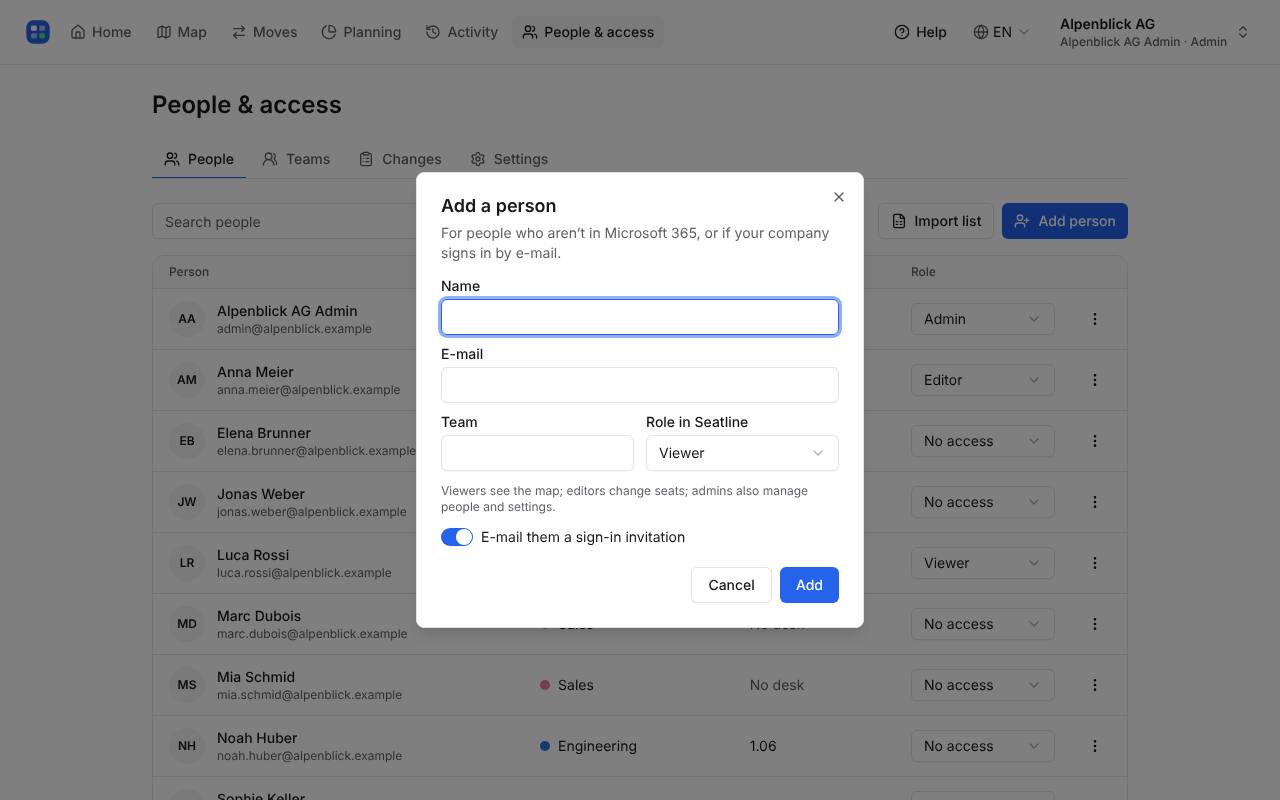
Task: Click the Search people field
Action: tap(285, 222)
